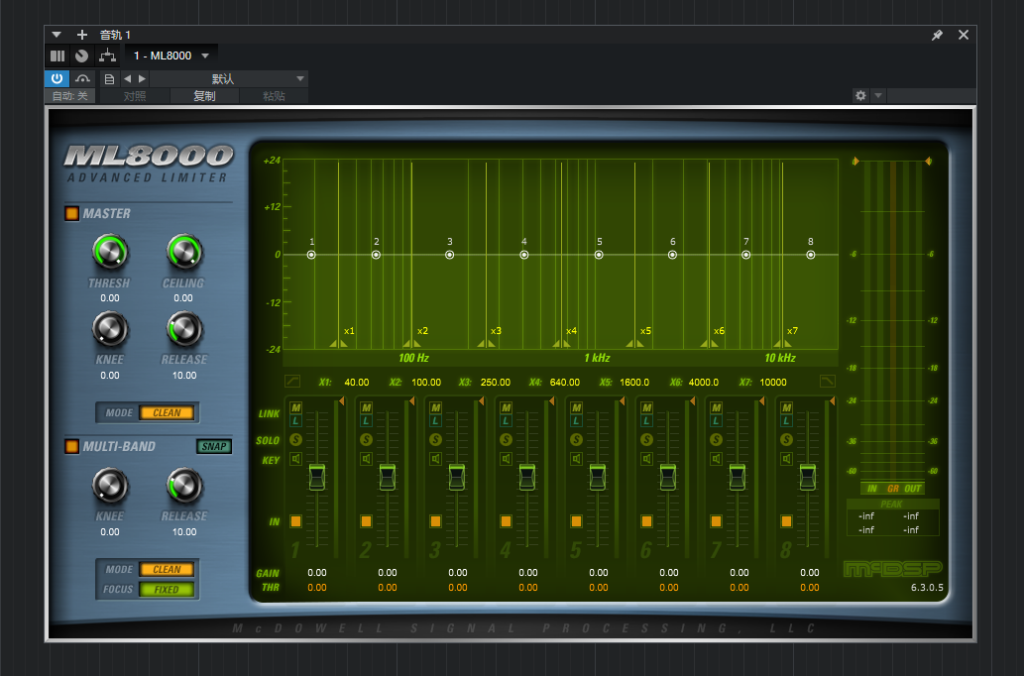
Task: Click the multi-band KNEE knob
Action: pyautogui.click(x=110, y=486)
